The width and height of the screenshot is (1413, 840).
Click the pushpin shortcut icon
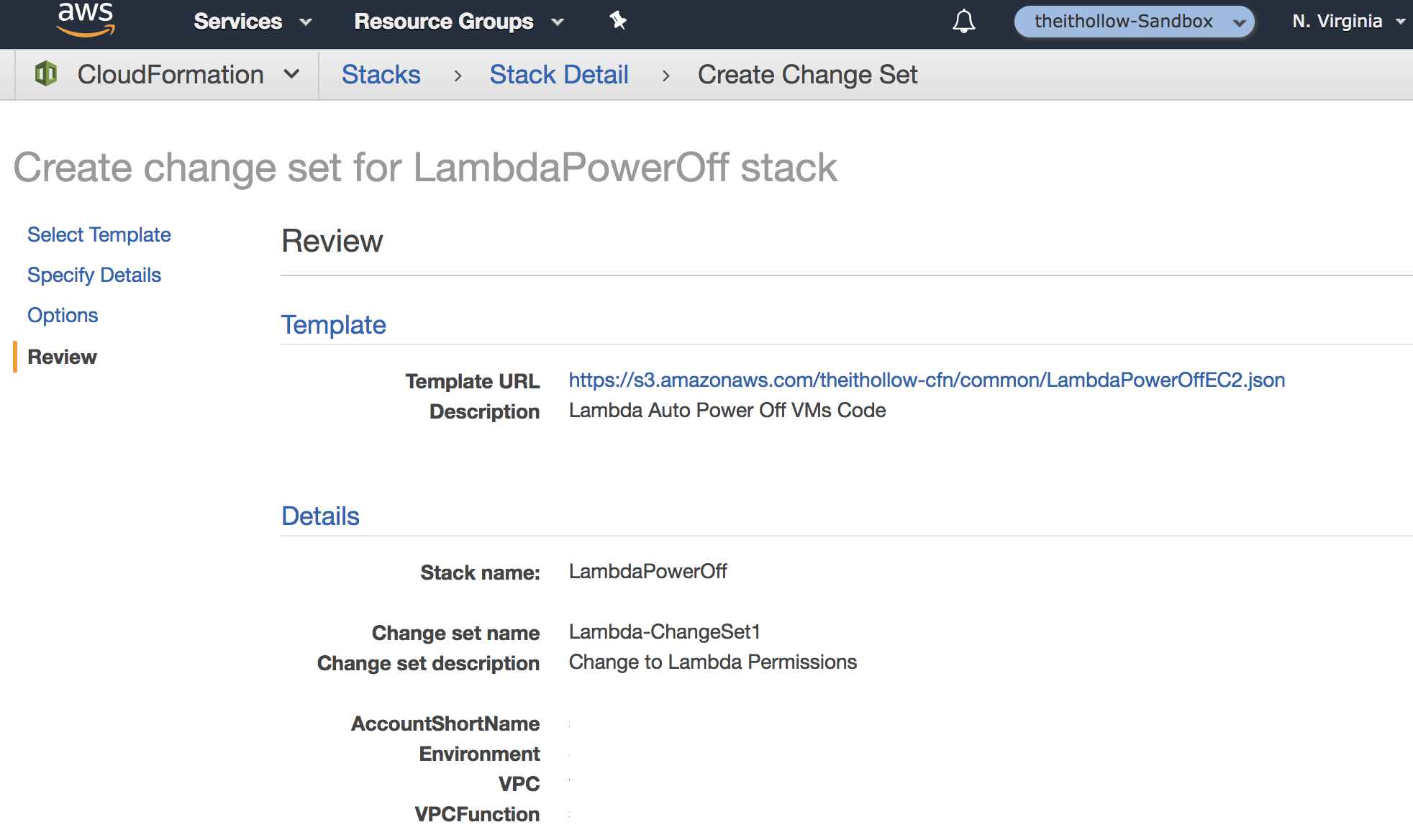618,21
